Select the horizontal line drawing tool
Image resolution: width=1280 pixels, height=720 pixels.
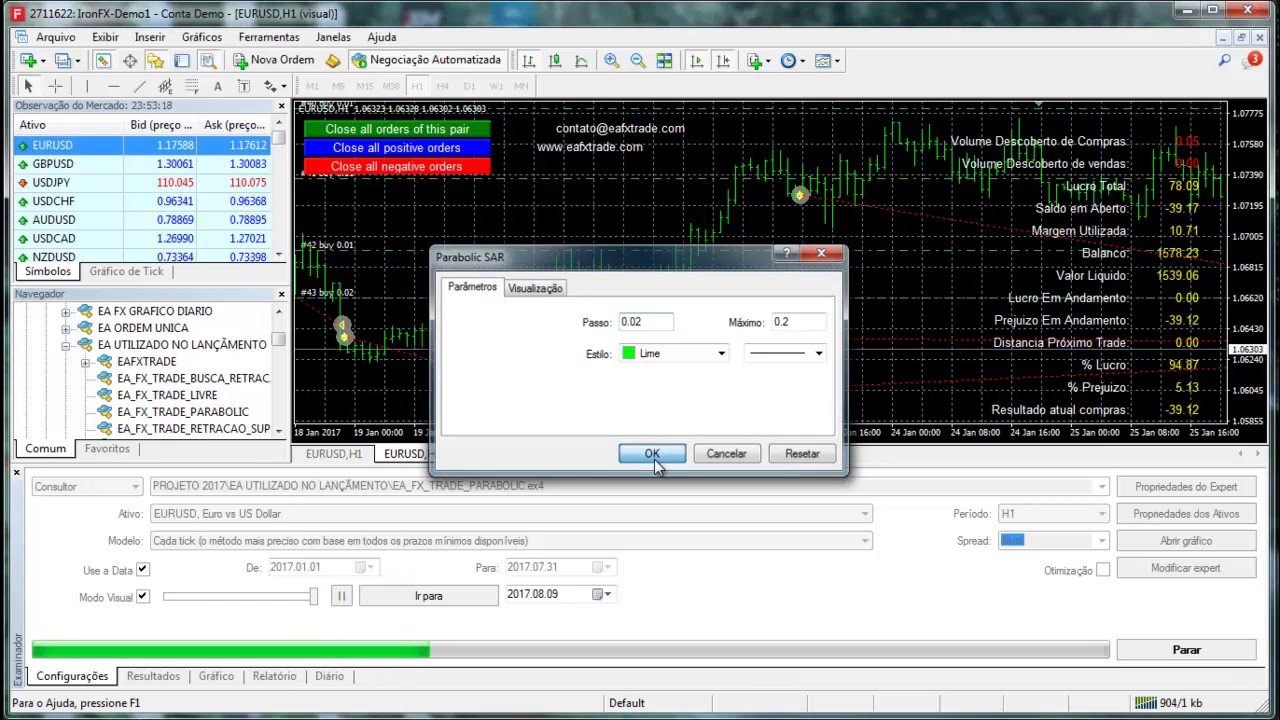coord(113,87)
